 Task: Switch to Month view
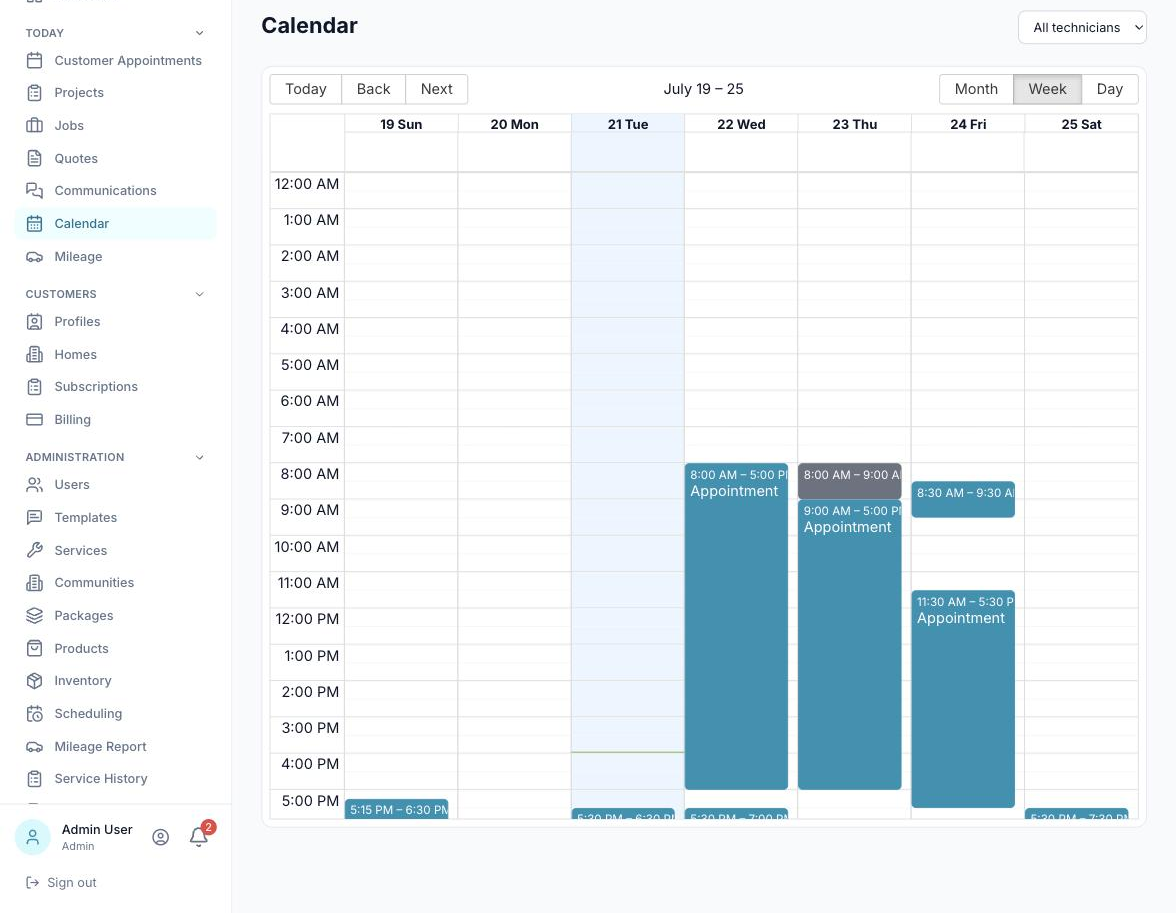976,89
